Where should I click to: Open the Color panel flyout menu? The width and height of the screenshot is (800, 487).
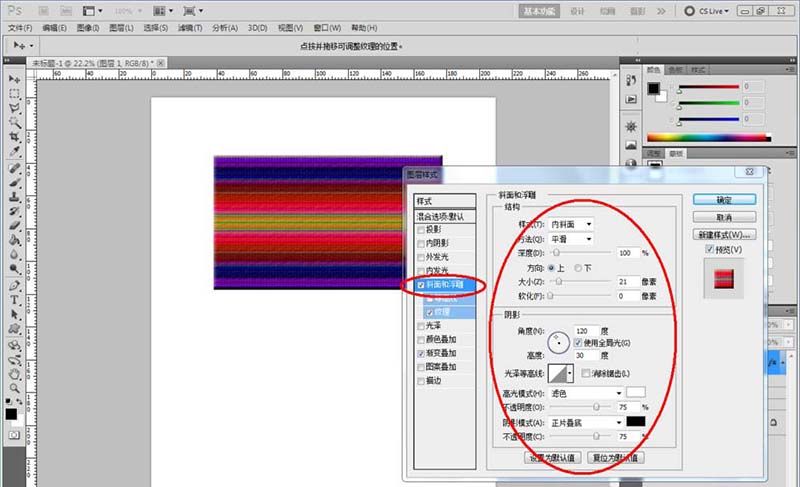pos(790,69)
